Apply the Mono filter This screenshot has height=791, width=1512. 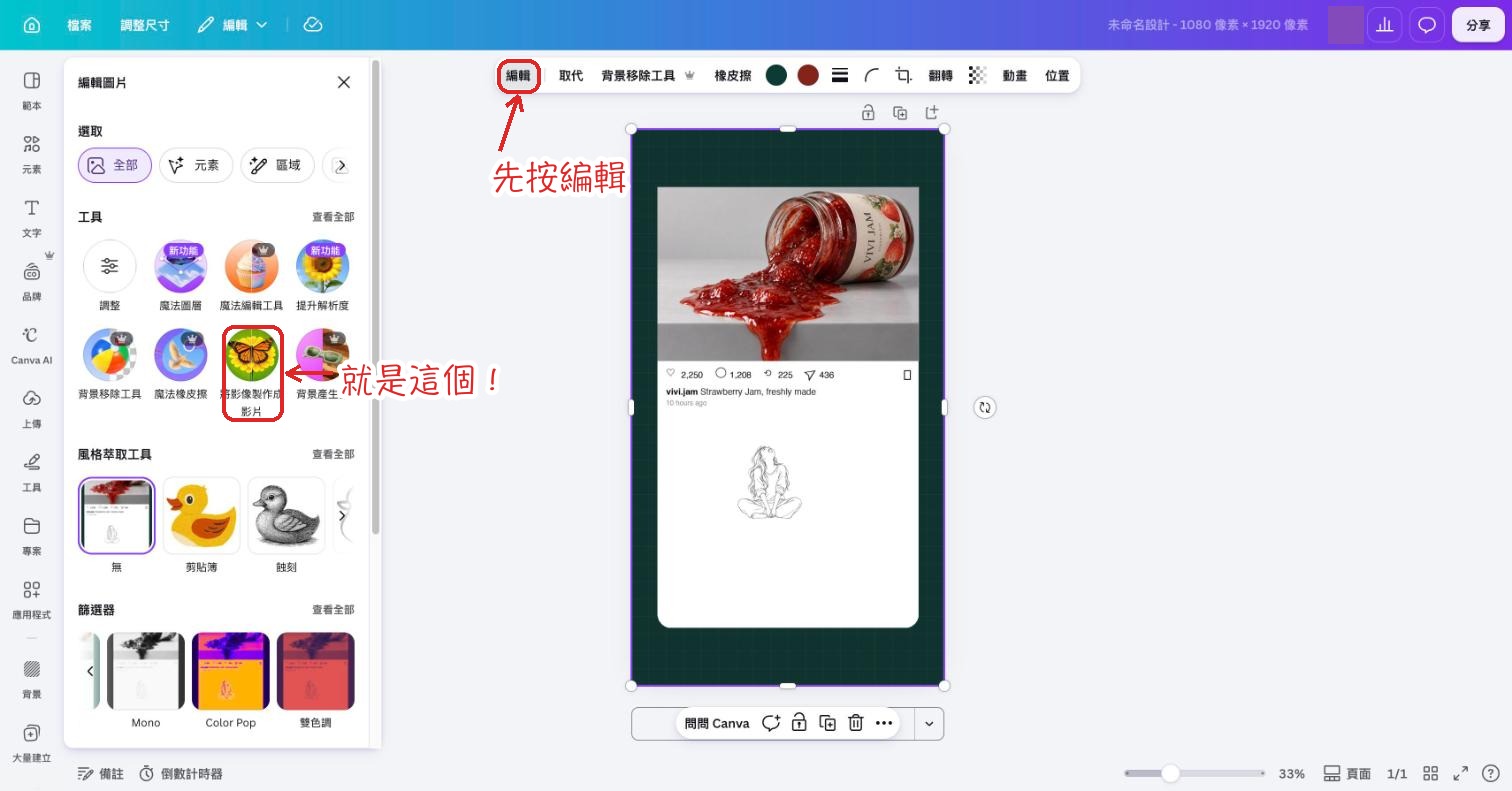click(x=146, y=671)
